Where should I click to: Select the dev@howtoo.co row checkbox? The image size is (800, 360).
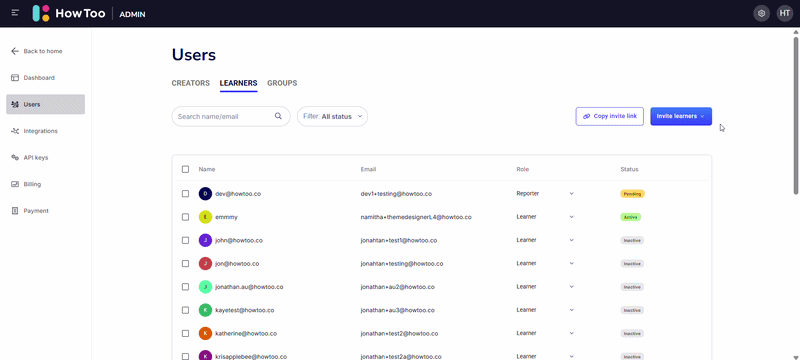[x=185, y=194]
